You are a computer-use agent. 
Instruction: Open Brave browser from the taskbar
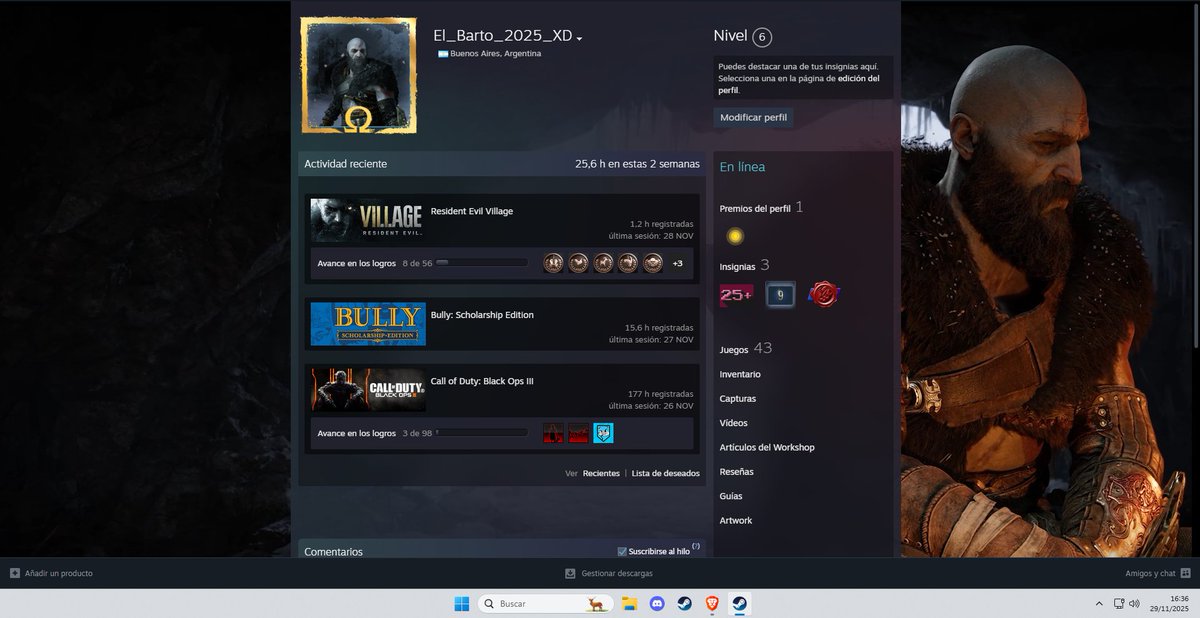pos(712,603)
